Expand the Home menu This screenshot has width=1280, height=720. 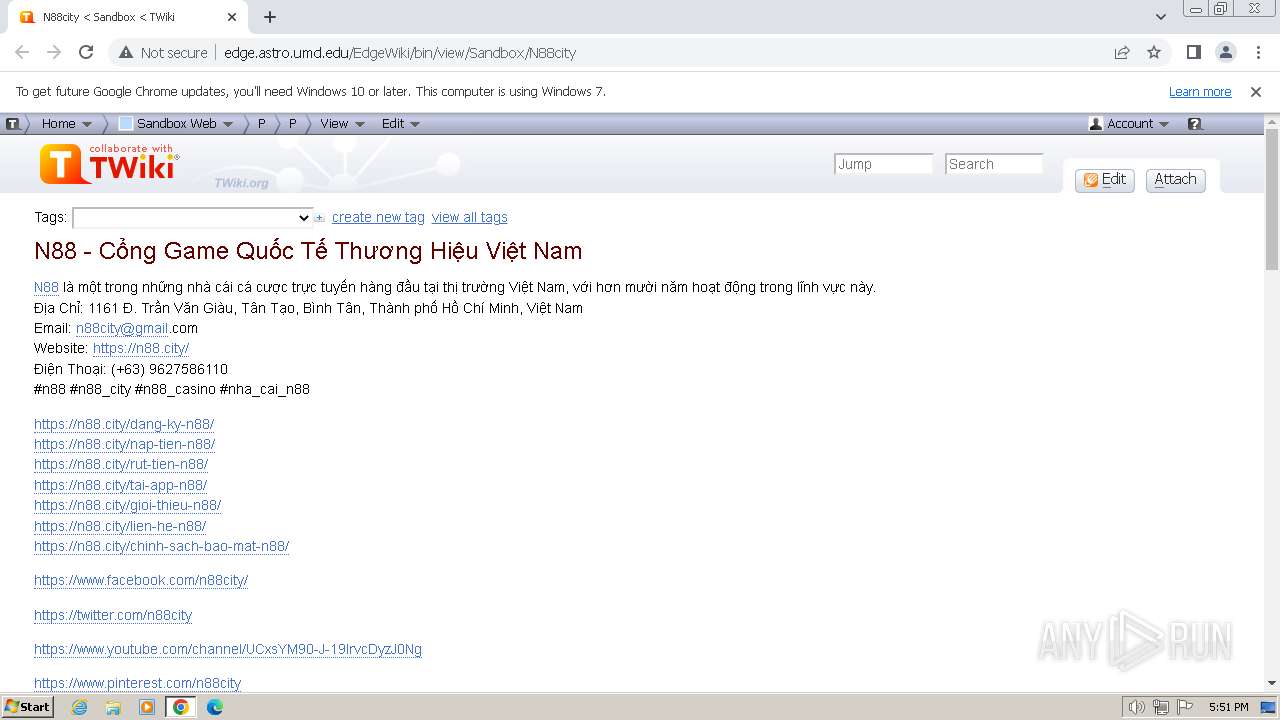coord(67,124)
